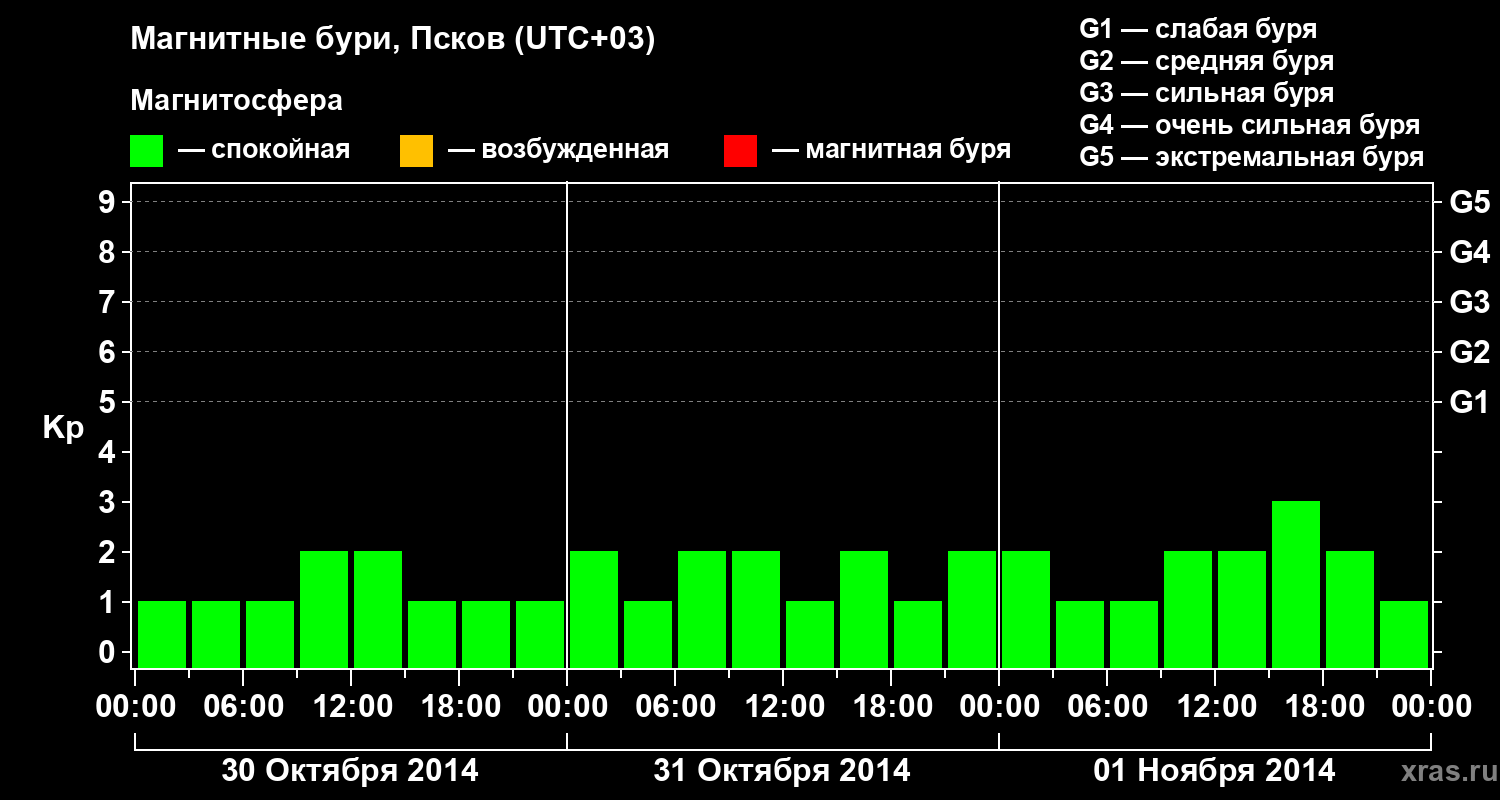Click the 'G3' label on the right axis
The height and width of the screenshot is (800, 1500).
coord(1470,302)
